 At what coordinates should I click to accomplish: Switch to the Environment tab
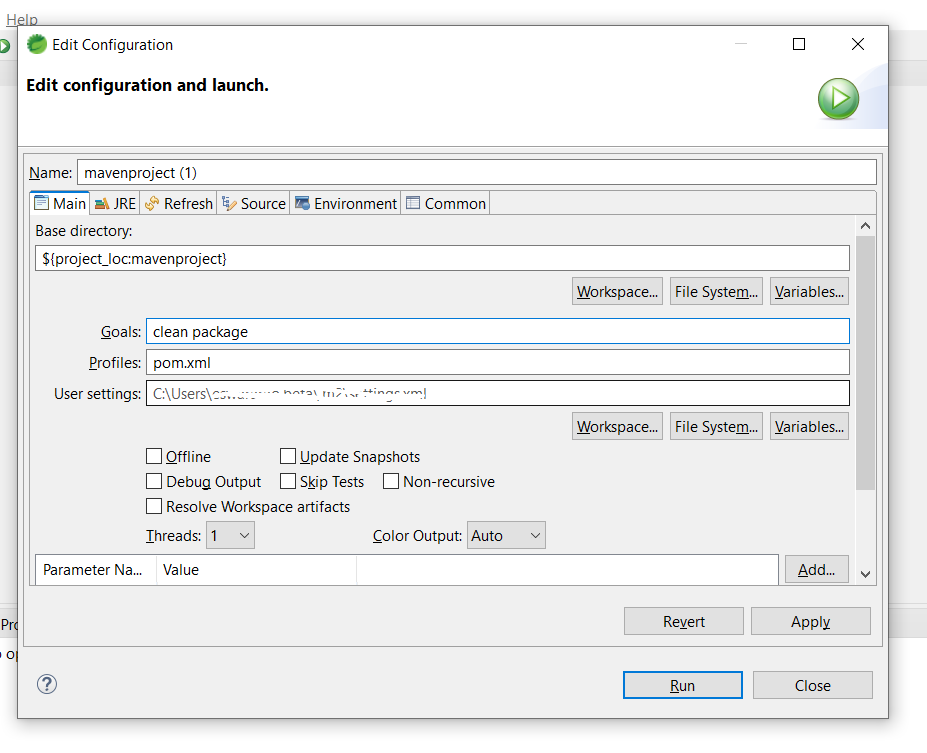[346, 203]
